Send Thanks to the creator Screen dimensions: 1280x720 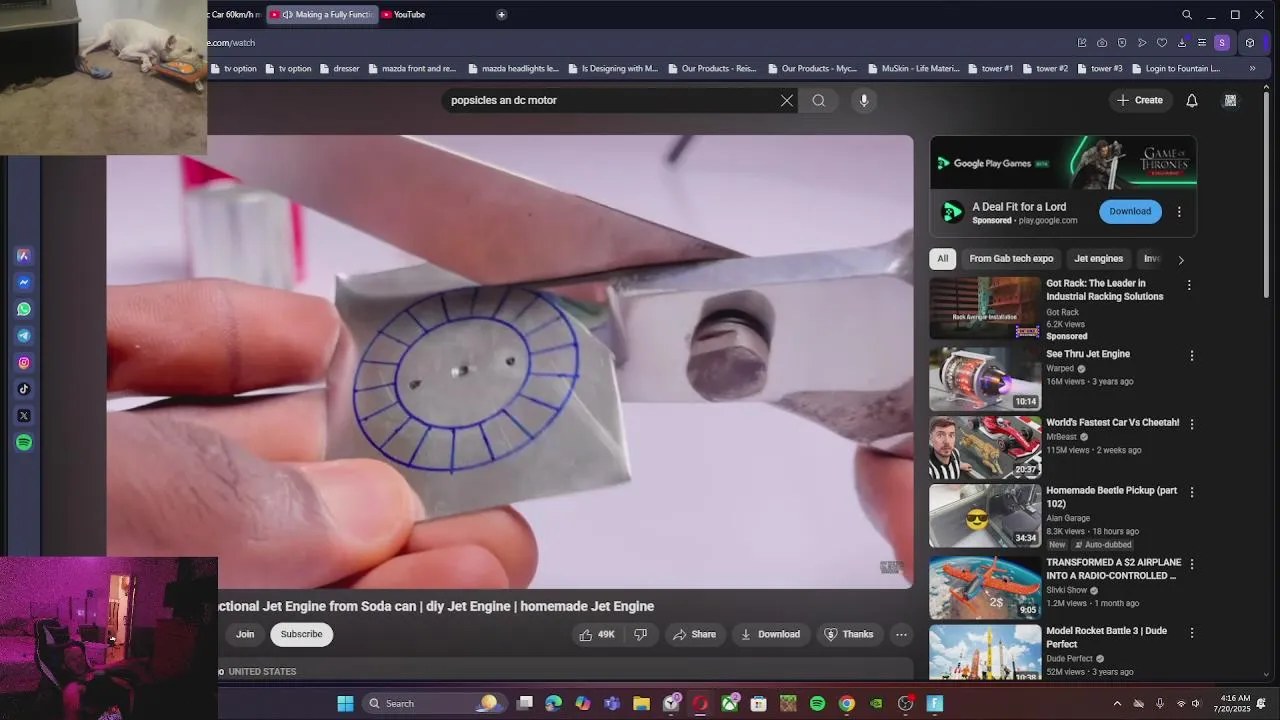pyautogui.click(x=848, y=634)
